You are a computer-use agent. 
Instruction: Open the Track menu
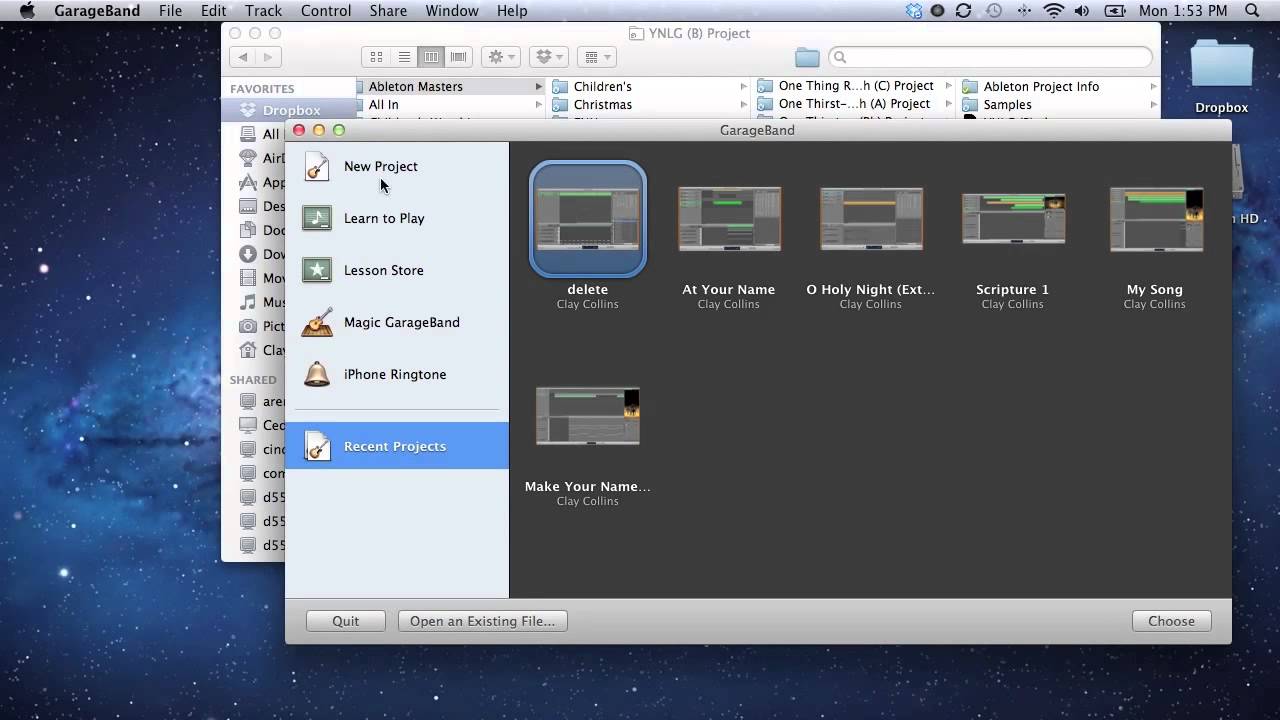click(263, 11)
